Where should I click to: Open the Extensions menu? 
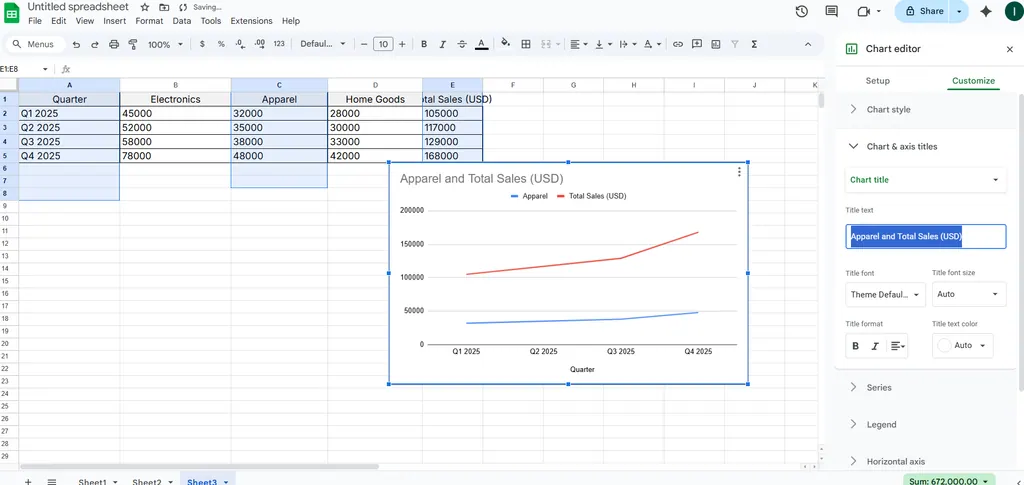(x=251, y=21)
